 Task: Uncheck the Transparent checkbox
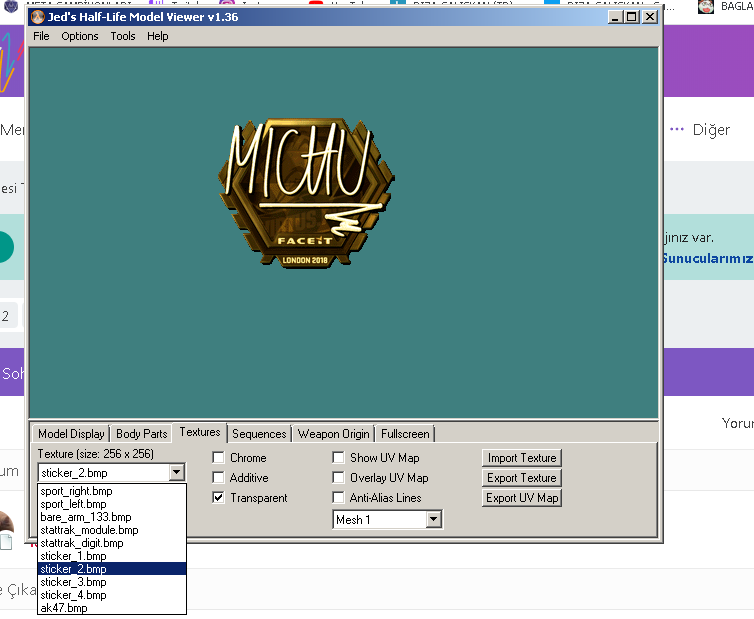[218, 497]
